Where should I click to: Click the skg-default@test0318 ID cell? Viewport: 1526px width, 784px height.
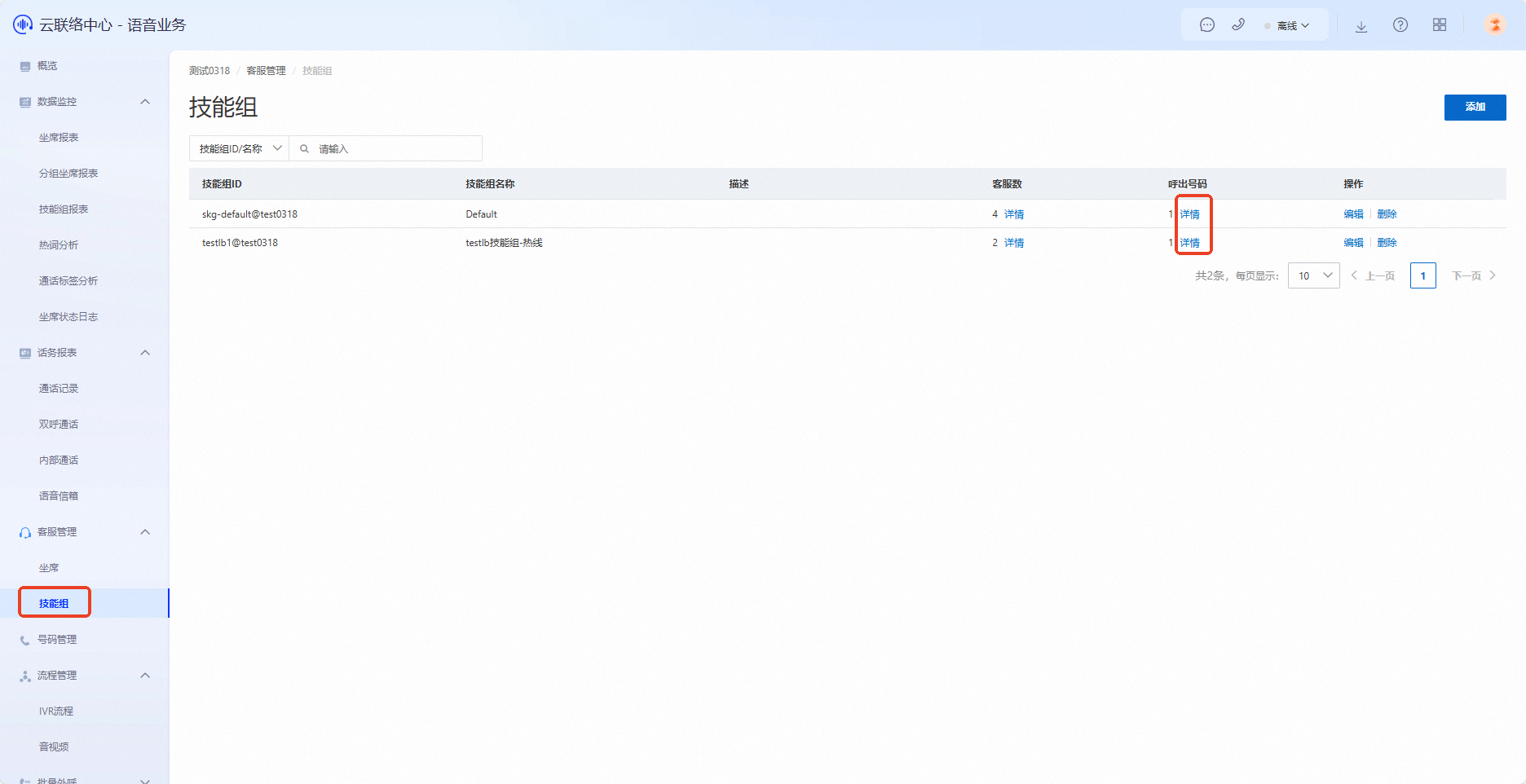pos(249,214)
